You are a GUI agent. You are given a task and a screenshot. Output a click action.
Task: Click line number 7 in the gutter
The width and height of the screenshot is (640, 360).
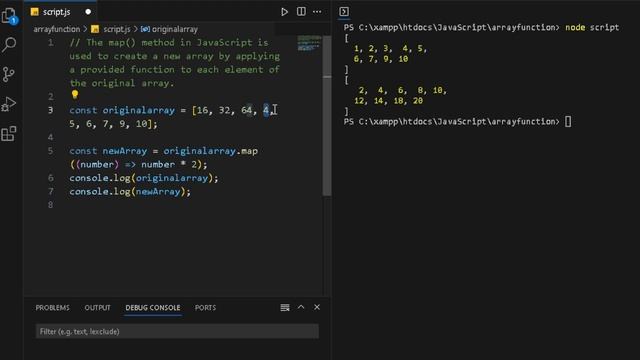(50, 191)
